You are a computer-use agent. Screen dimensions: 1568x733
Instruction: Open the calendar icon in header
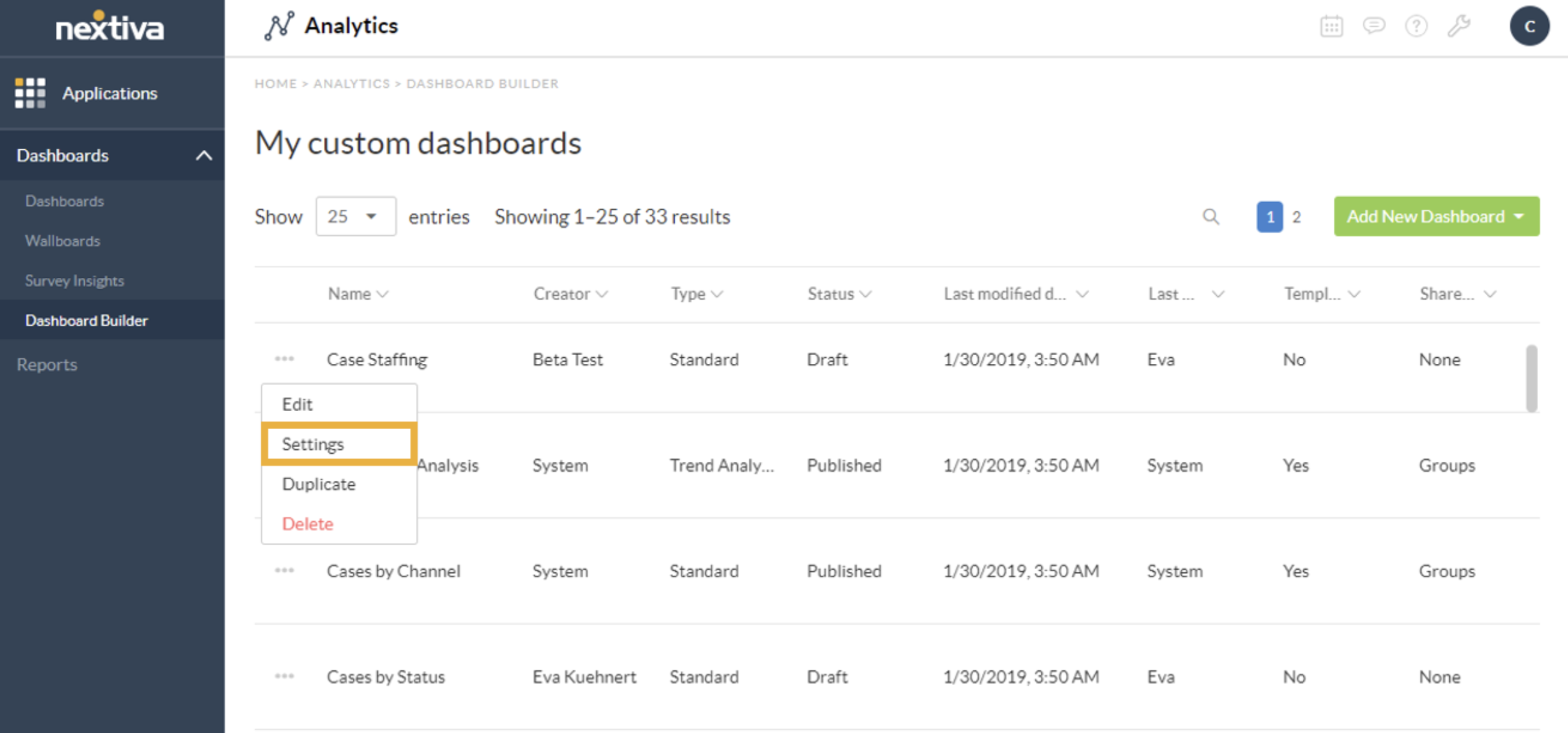1331,27
